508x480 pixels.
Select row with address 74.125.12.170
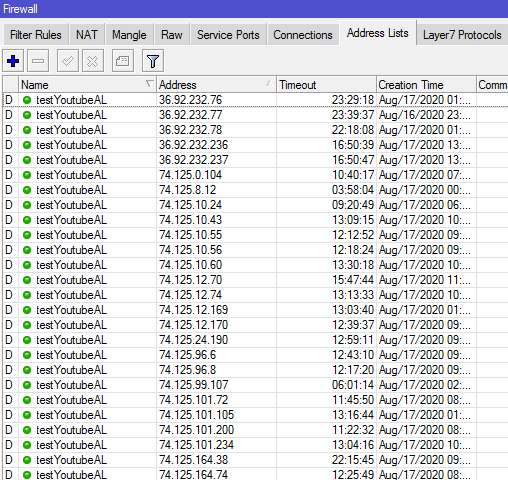(255, 325)
